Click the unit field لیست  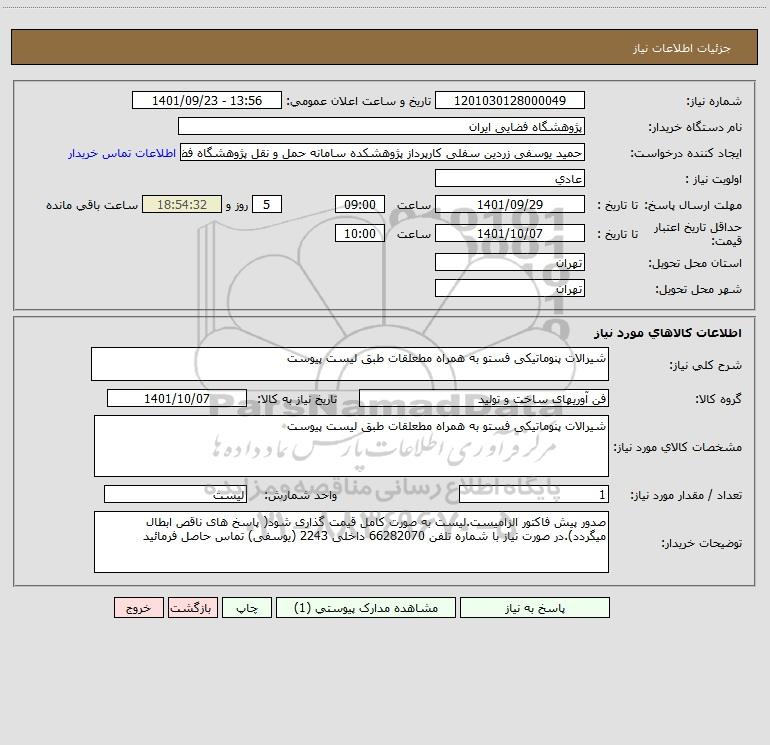175,495
